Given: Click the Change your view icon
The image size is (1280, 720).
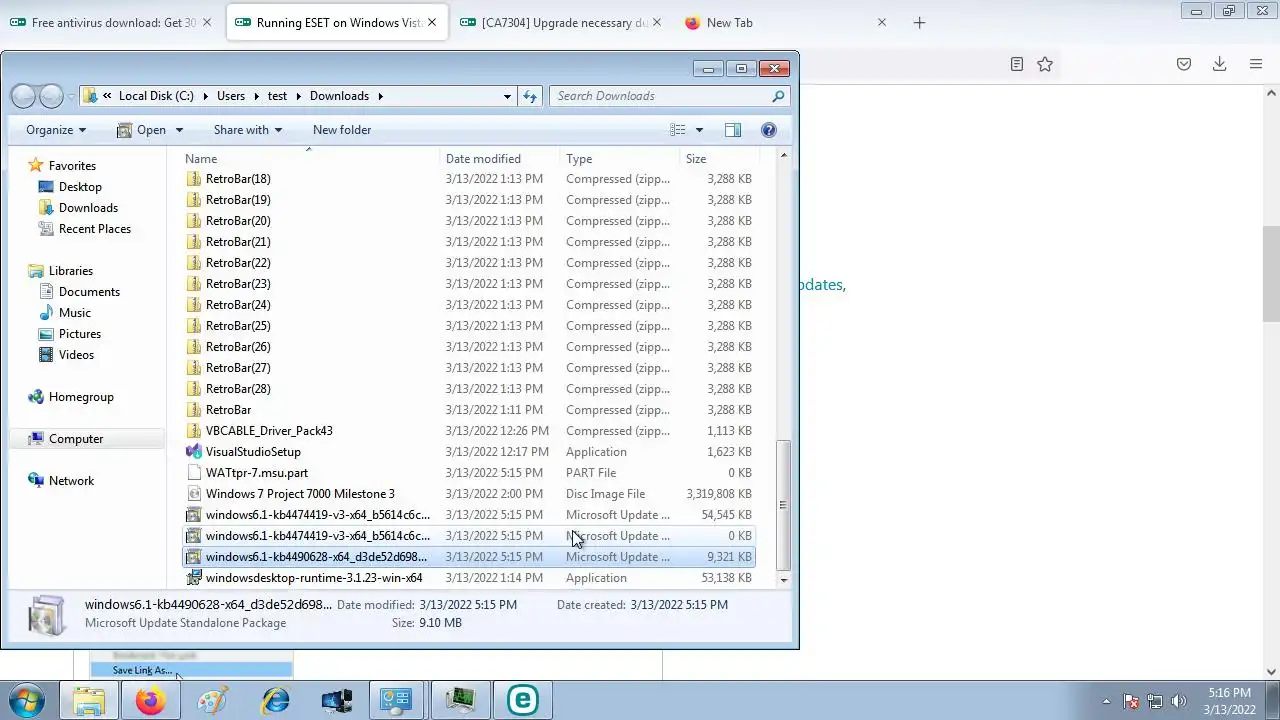Looking at the screenshot, I should pyautogui.click(x=677, y=130).
